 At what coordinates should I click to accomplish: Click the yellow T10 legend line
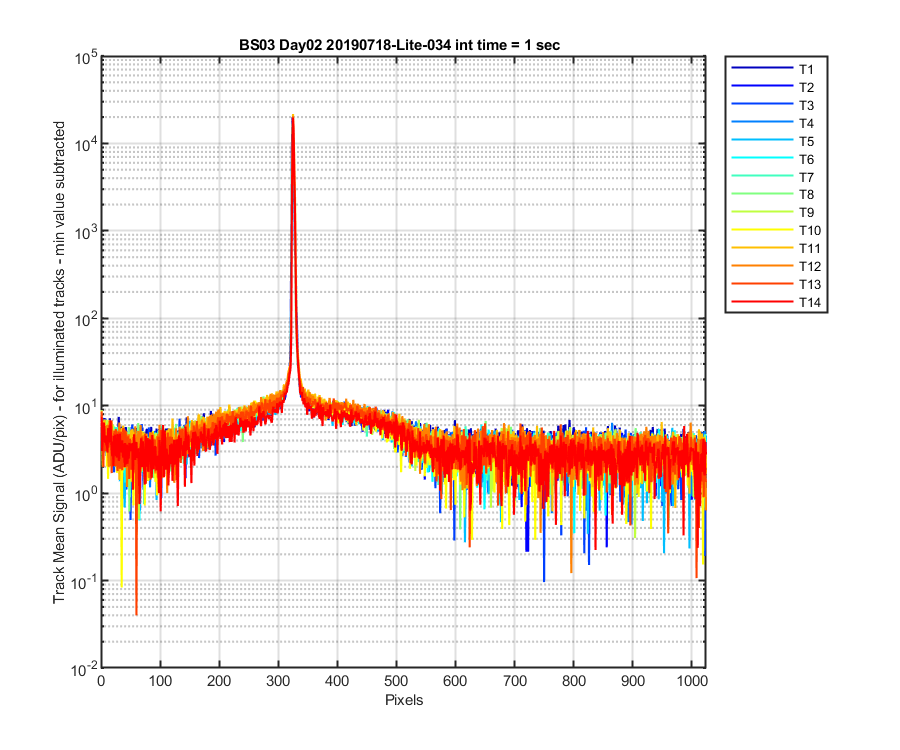(x=762, y=229)
